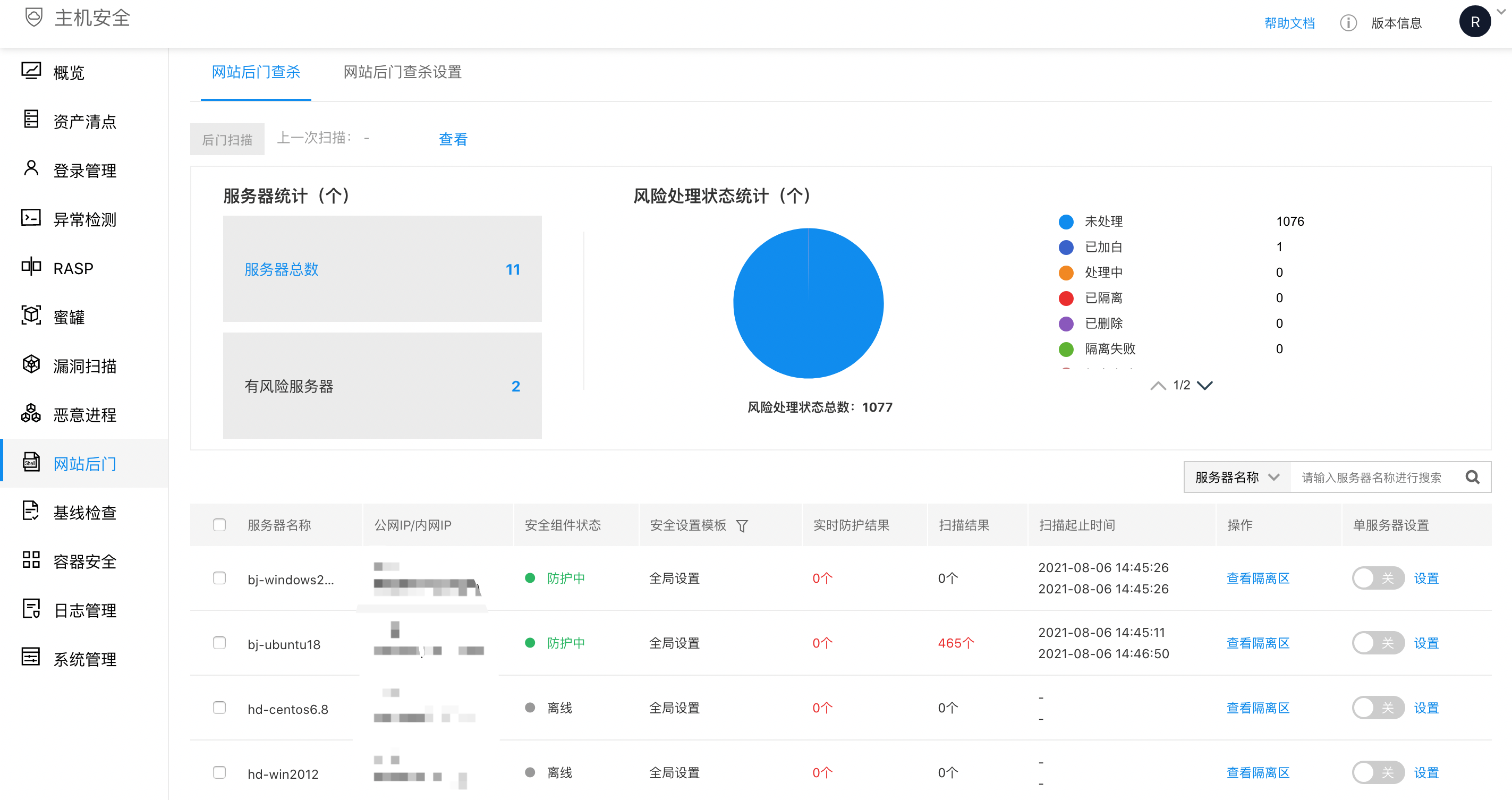Open the 帮助文档 link
This screenshot has height=800, width=1512.
(1289, 23)
